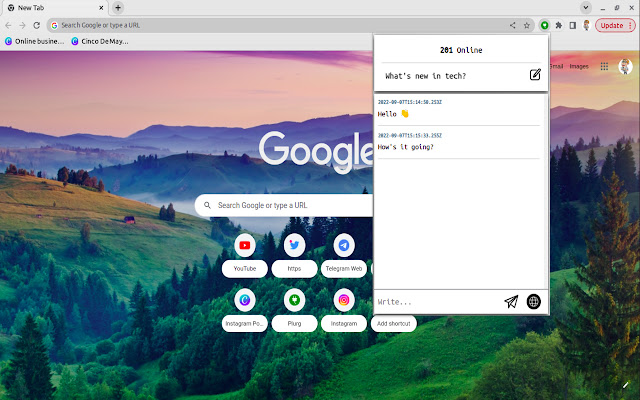Open the Plurg shortcut
The height and width of the screenshot is (400, 640).
coord(294,311)
